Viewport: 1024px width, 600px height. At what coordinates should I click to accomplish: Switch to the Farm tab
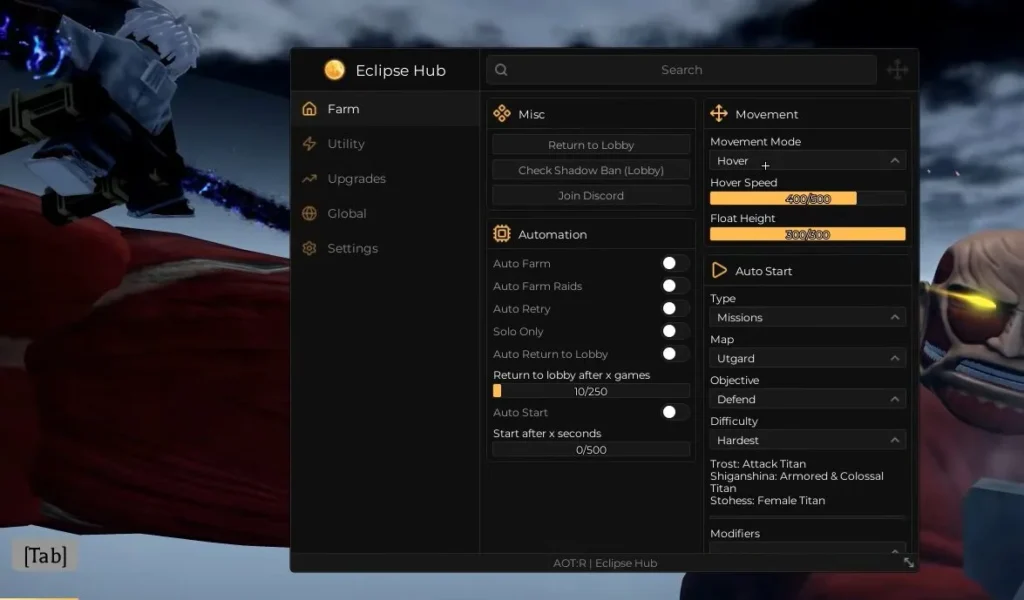tap(386, 109)
